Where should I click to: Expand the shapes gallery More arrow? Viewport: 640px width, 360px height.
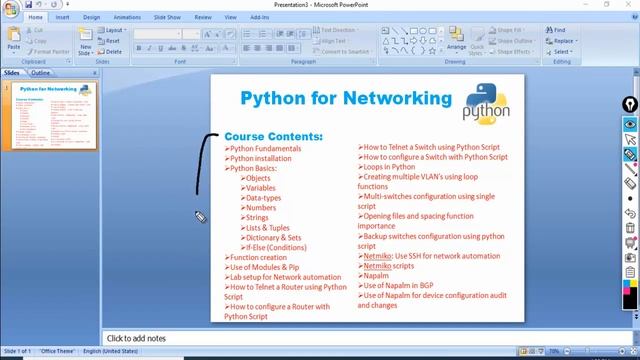pos(441,51)
